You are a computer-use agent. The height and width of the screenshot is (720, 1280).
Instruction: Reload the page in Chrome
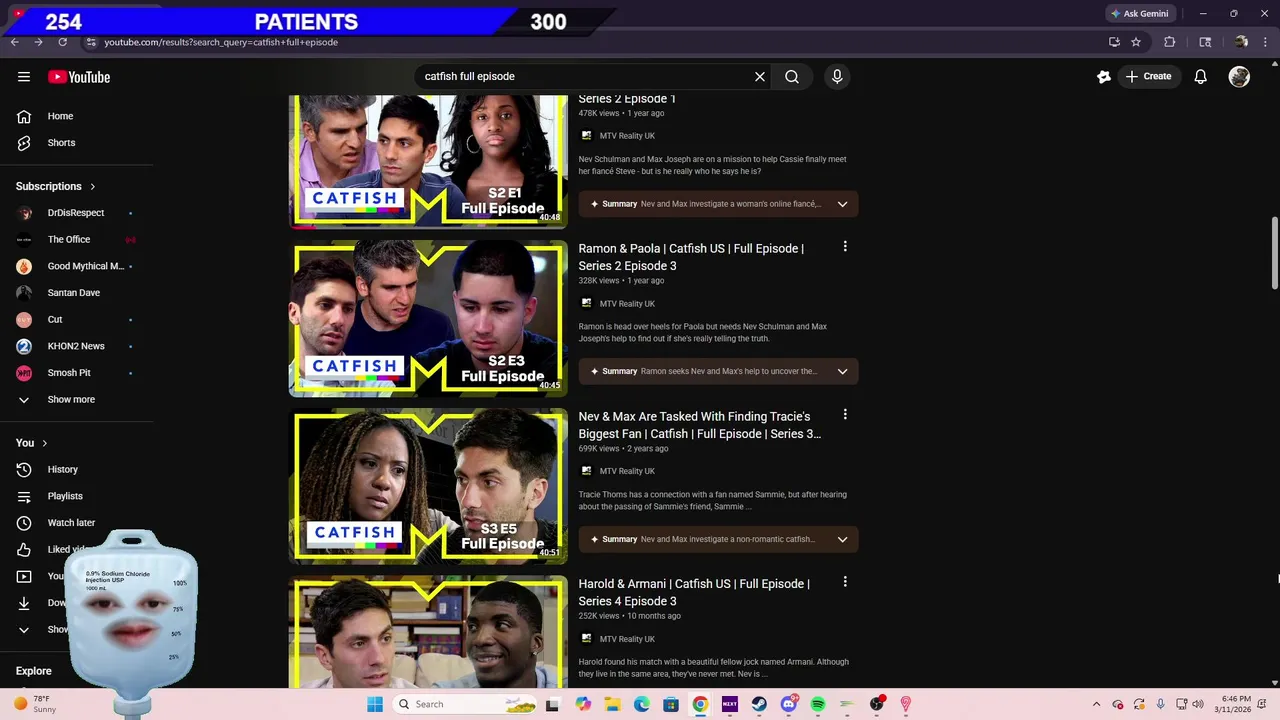click(62, 42)
